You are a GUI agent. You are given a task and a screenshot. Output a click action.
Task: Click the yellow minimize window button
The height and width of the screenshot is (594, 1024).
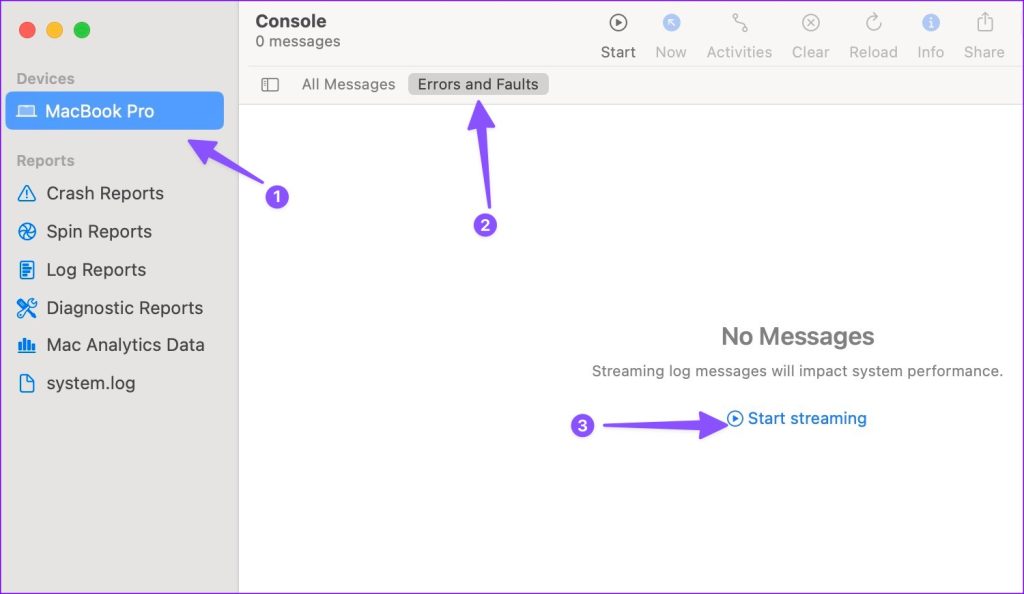[55, 30]
